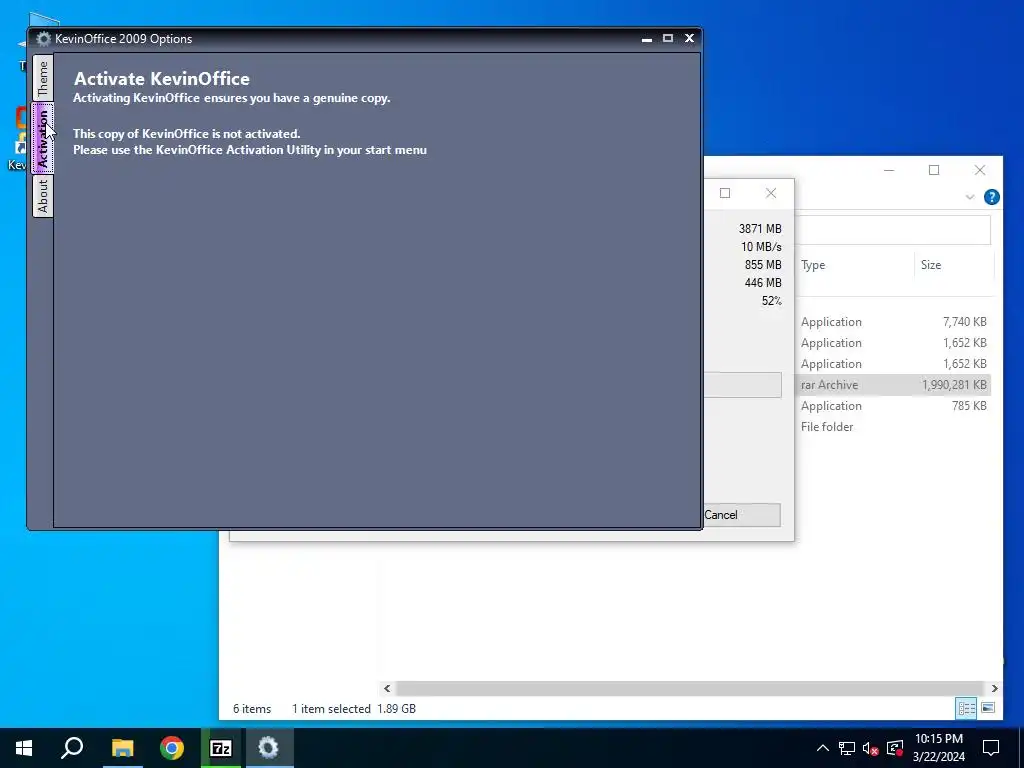
Task: Click the File Explorer horizontal scrollbar
Action: (690, 688)
